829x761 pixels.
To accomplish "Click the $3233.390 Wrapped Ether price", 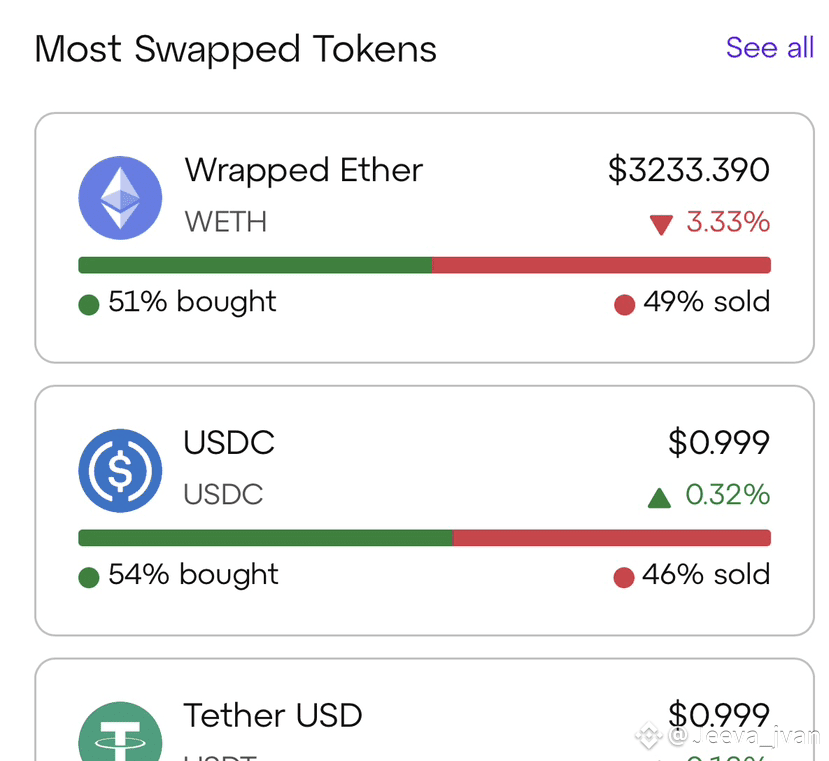I will (688, 170).
